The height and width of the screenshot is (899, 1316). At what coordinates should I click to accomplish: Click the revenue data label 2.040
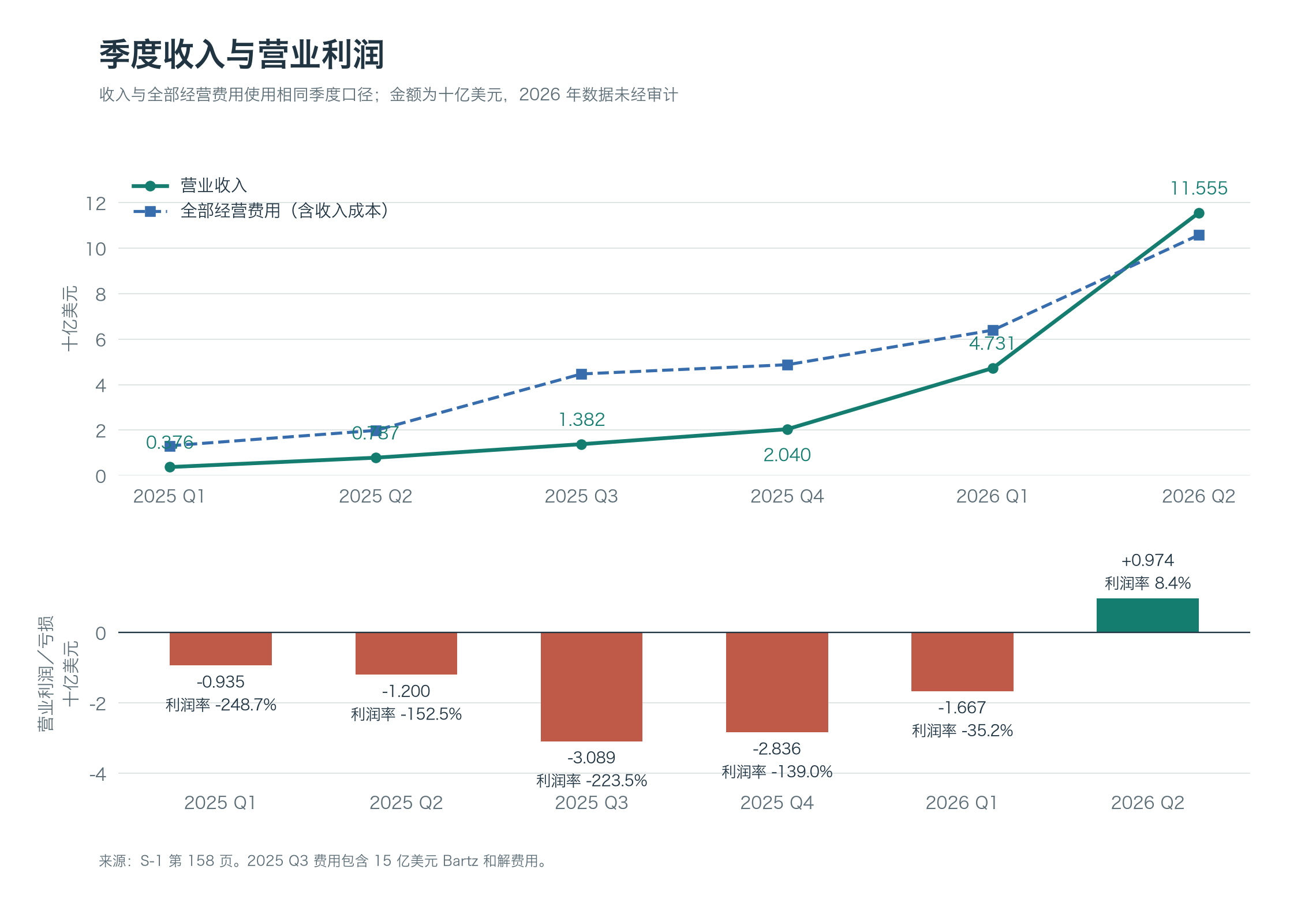tap(787, 455)
